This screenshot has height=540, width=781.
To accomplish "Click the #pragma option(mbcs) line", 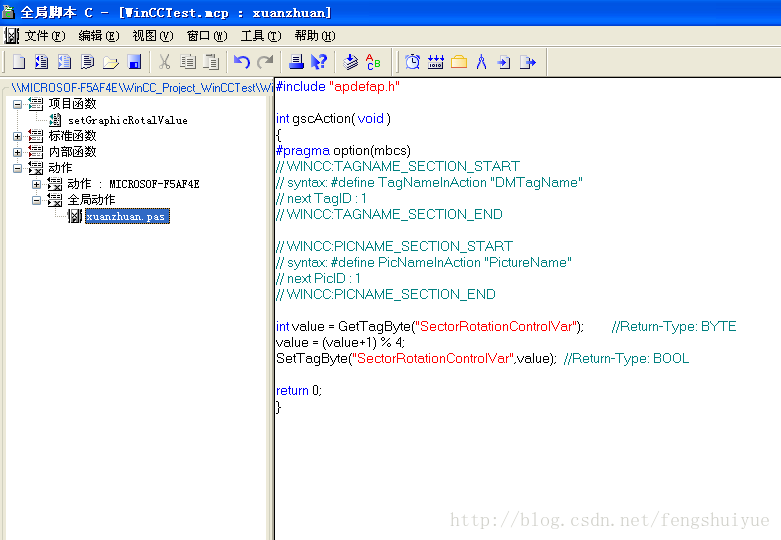I will click(x=343, y=150).
